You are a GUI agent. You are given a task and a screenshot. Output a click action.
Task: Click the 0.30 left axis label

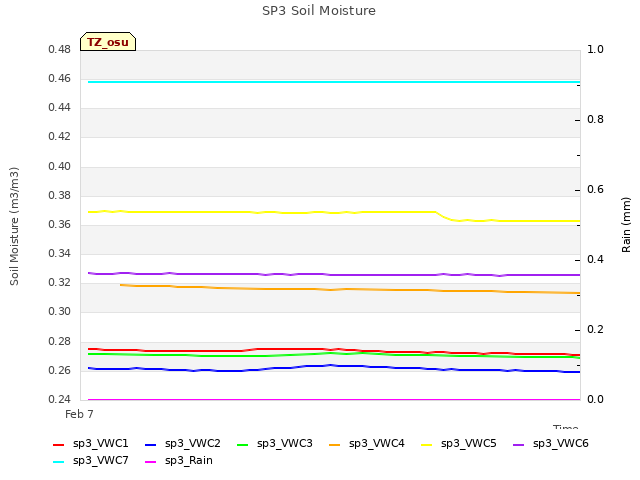[x=60, y=311]
